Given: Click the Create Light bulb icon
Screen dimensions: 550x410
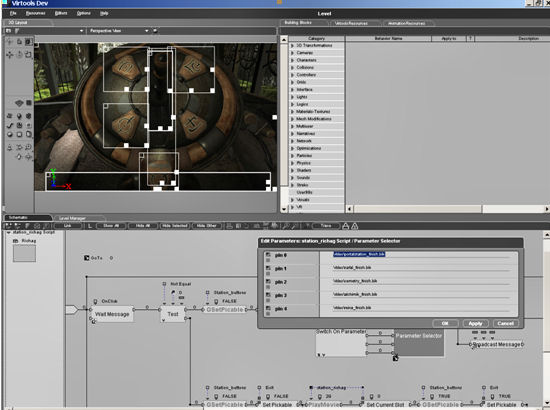Looking at the screenshot, I should point(19,116).
